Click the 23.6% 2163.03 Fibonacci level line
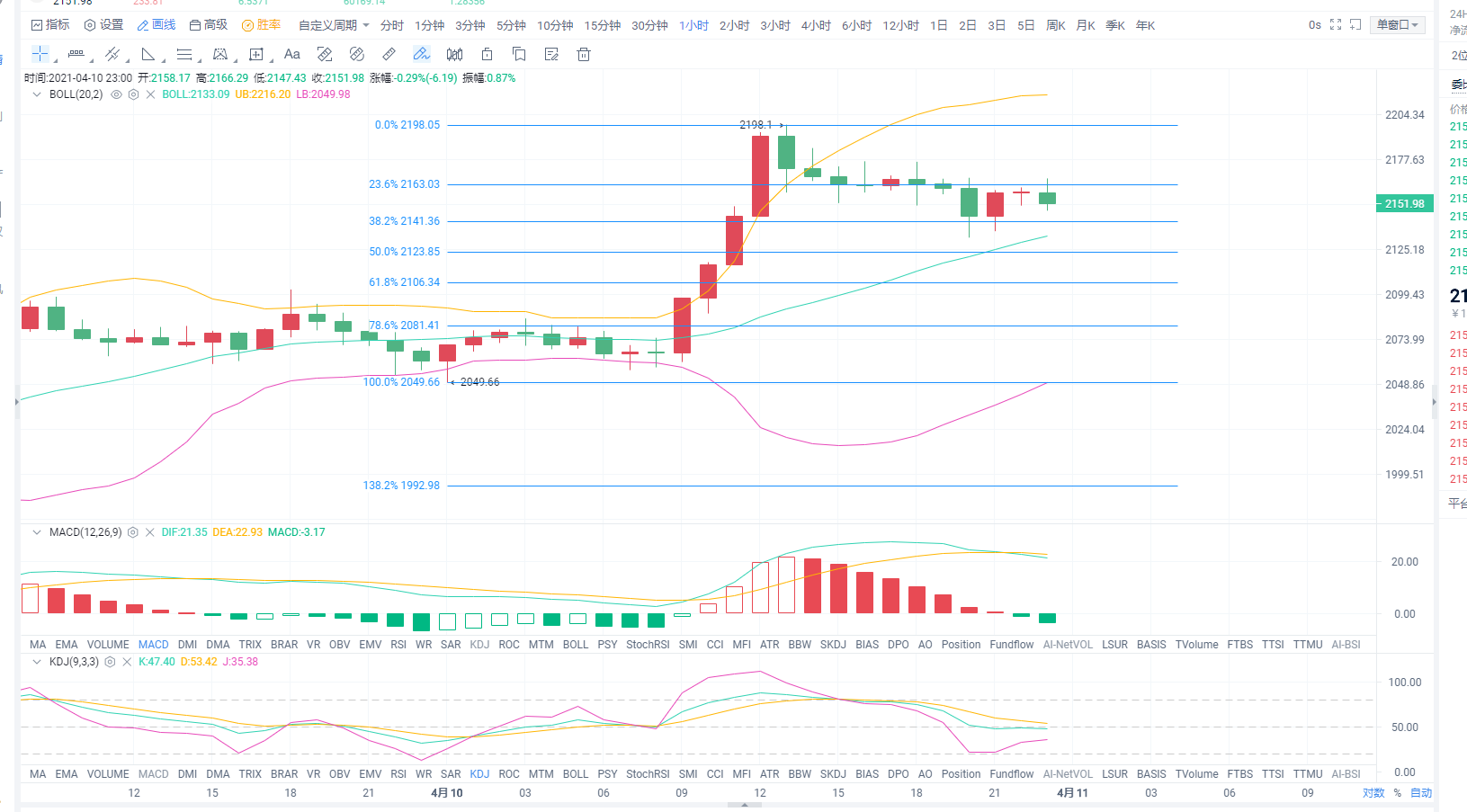The width and height of the screenshot is (1467, 812). pyautogui.click(x=810, y=184)
